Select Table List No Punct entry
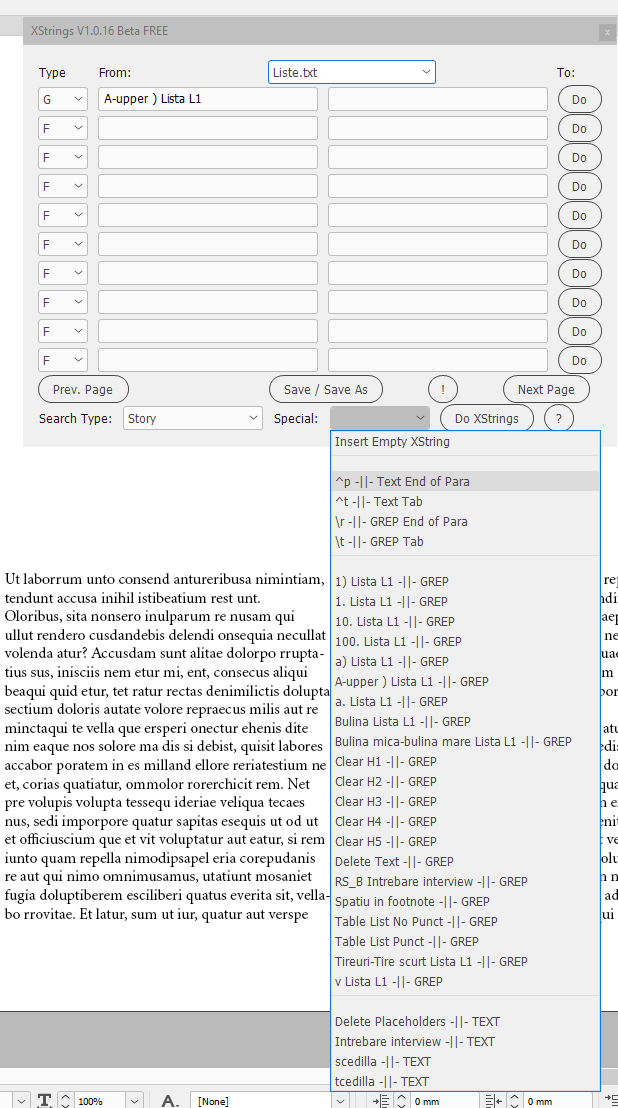The width and height of the screenshot is (618, 1108). [465, 921]
